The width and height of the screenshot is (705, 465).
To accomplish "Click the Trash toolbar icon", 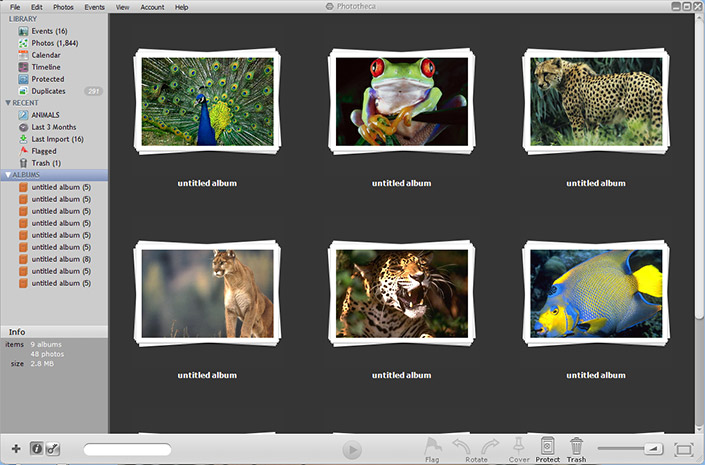I will click(x=576, y=449).
